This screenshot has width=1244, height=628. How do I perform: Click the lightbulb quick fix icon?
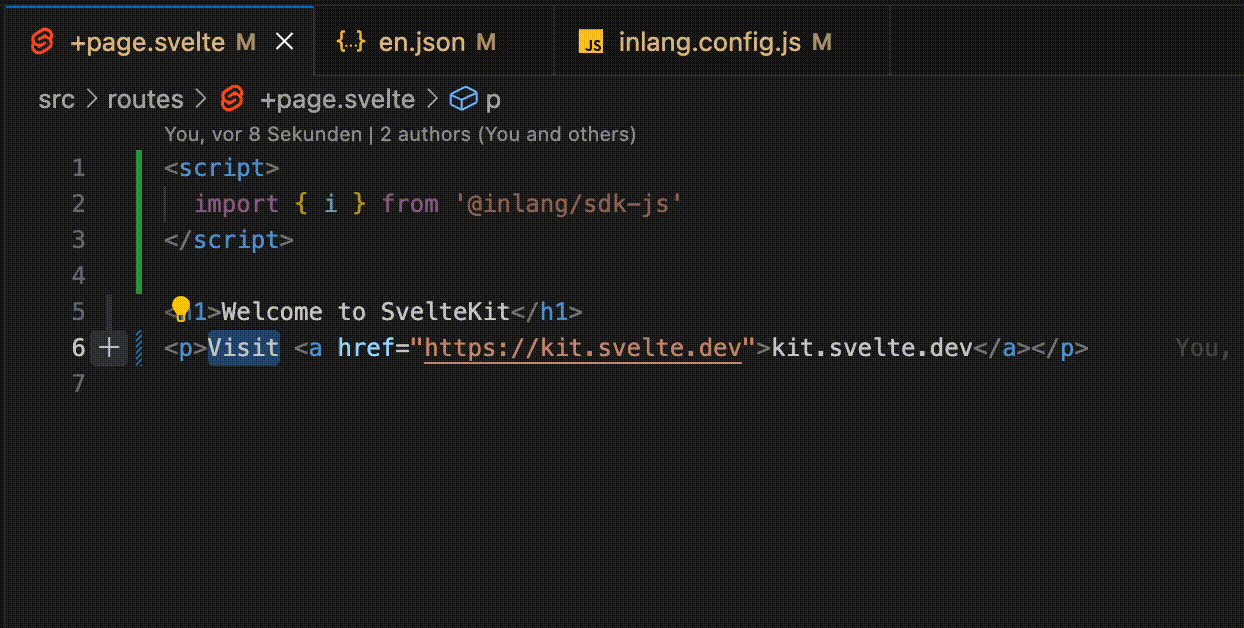(180, 308)
